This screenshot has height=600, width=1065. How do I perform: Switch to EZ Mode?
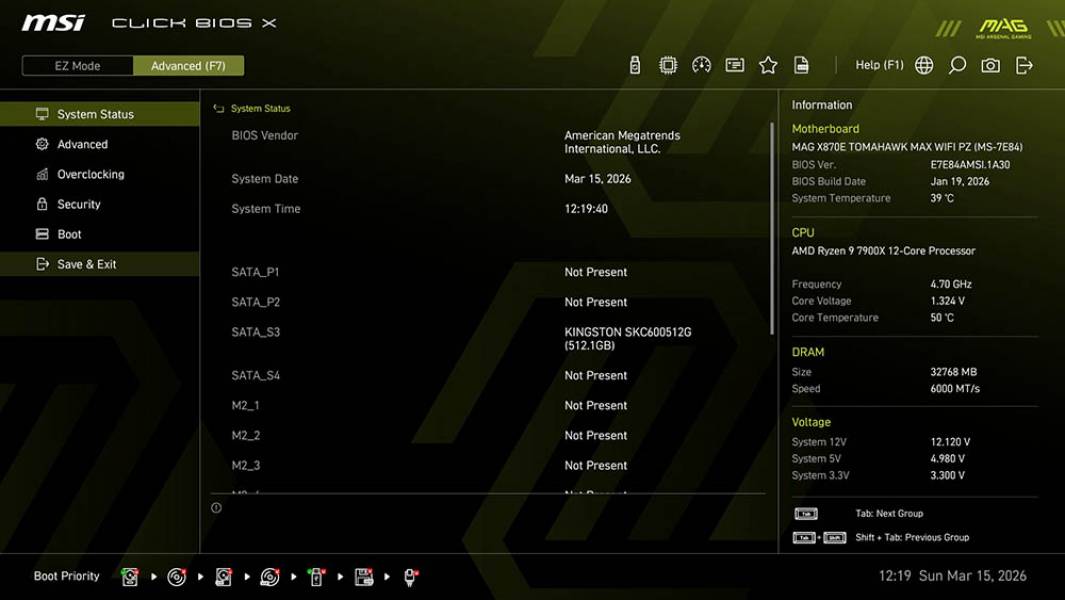click(x=76, y=65)
